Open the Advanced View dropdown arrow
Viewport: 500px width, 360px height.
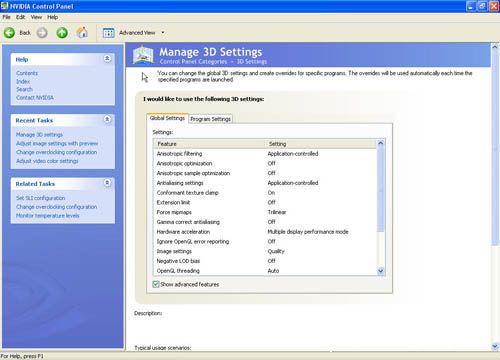click(163, 33)
